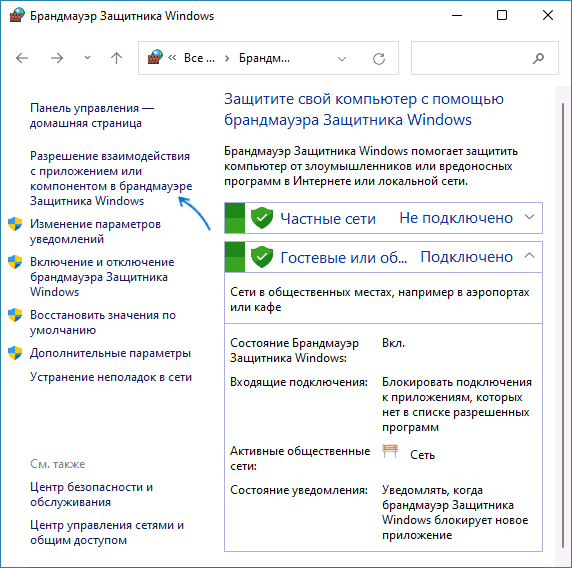Click the magnifier search icon
572x568 pixels.
coord(538,58)
